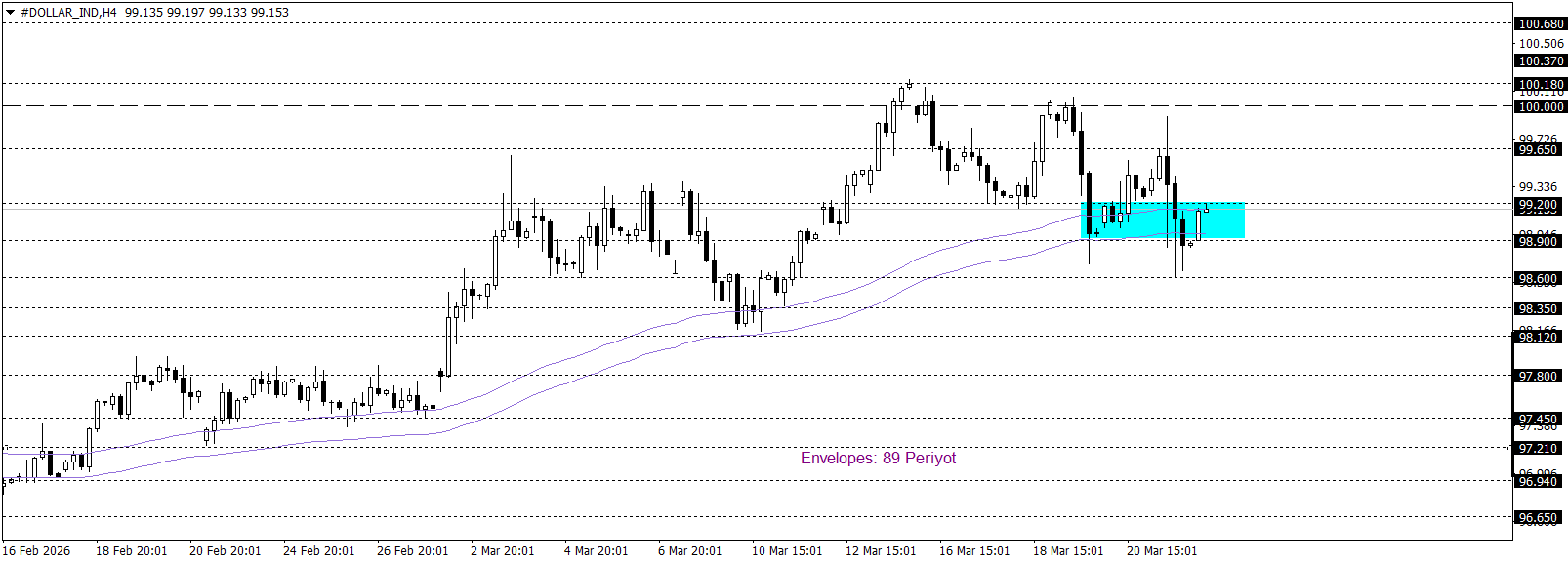Click the 2 Mar 20:01 time axis label

503,551
